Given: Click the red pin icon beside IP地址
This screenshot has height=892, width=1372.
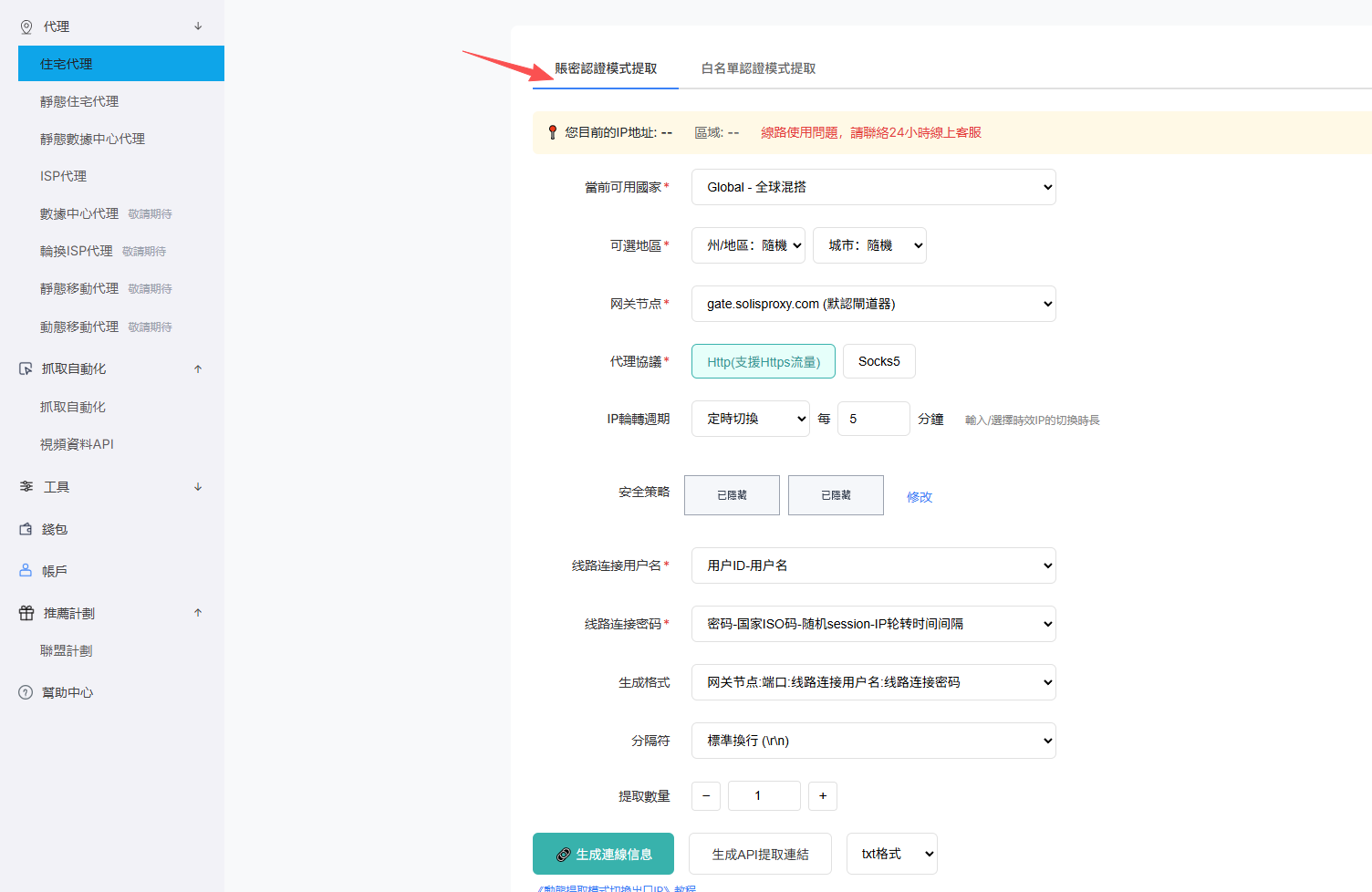Looking at the screenshot, I should (552, 132).
